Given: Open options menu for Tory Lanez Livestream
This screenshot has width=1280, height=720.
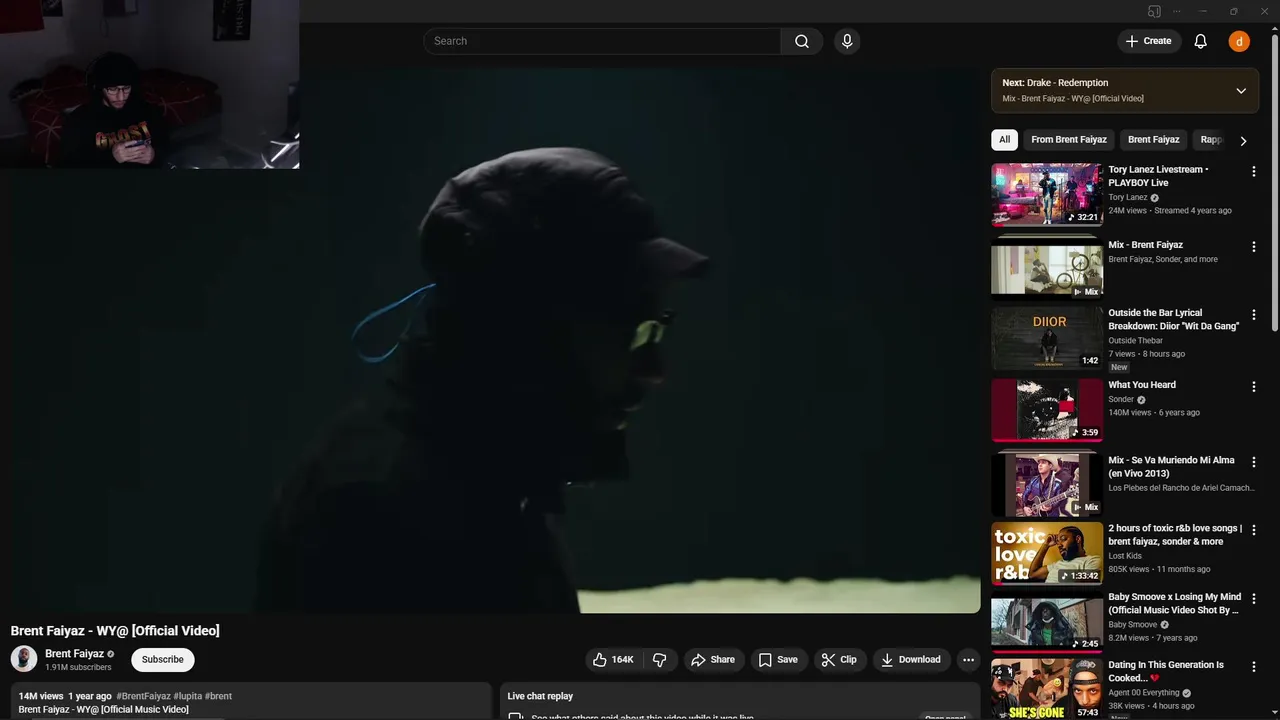Looking at the screenshot, I should point(1254,172).
